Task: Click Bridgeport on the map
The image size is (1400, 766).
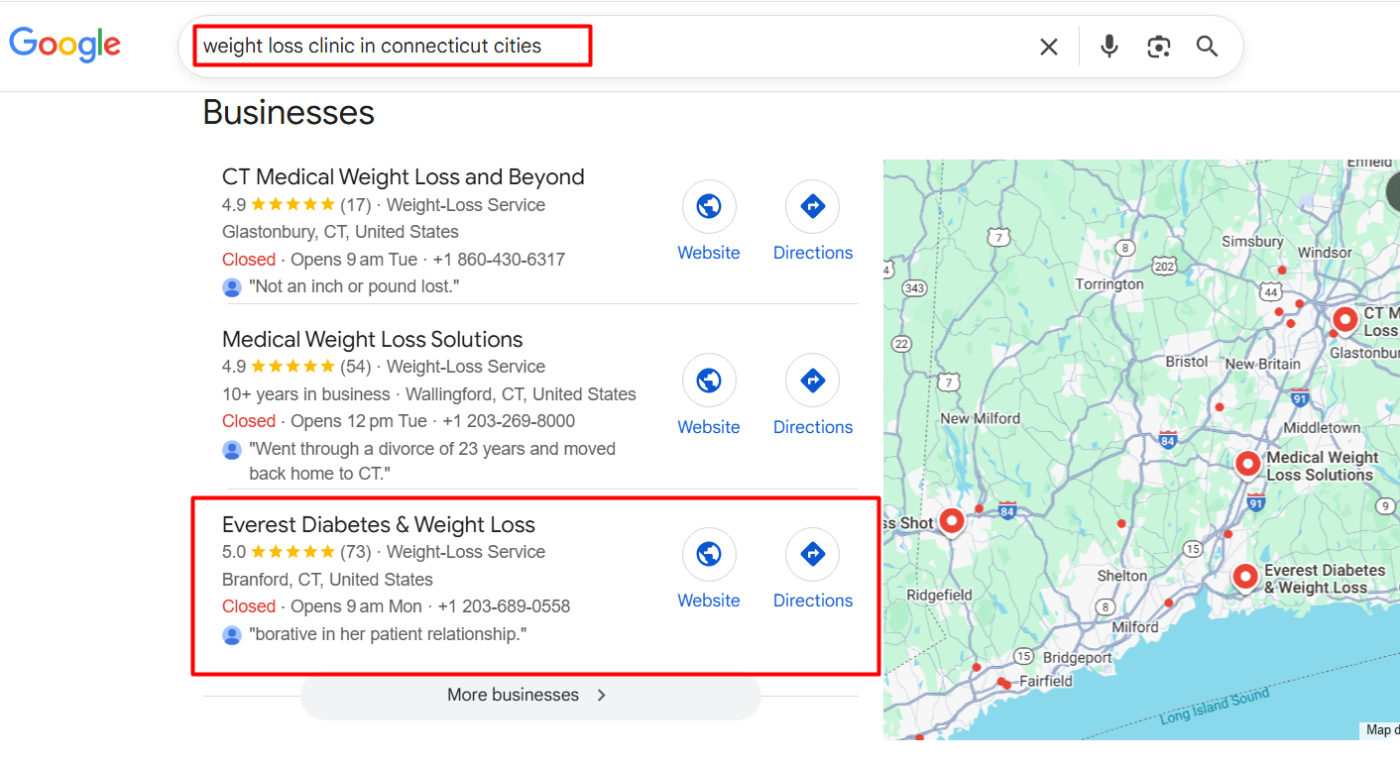Action: click(1077, 658)
